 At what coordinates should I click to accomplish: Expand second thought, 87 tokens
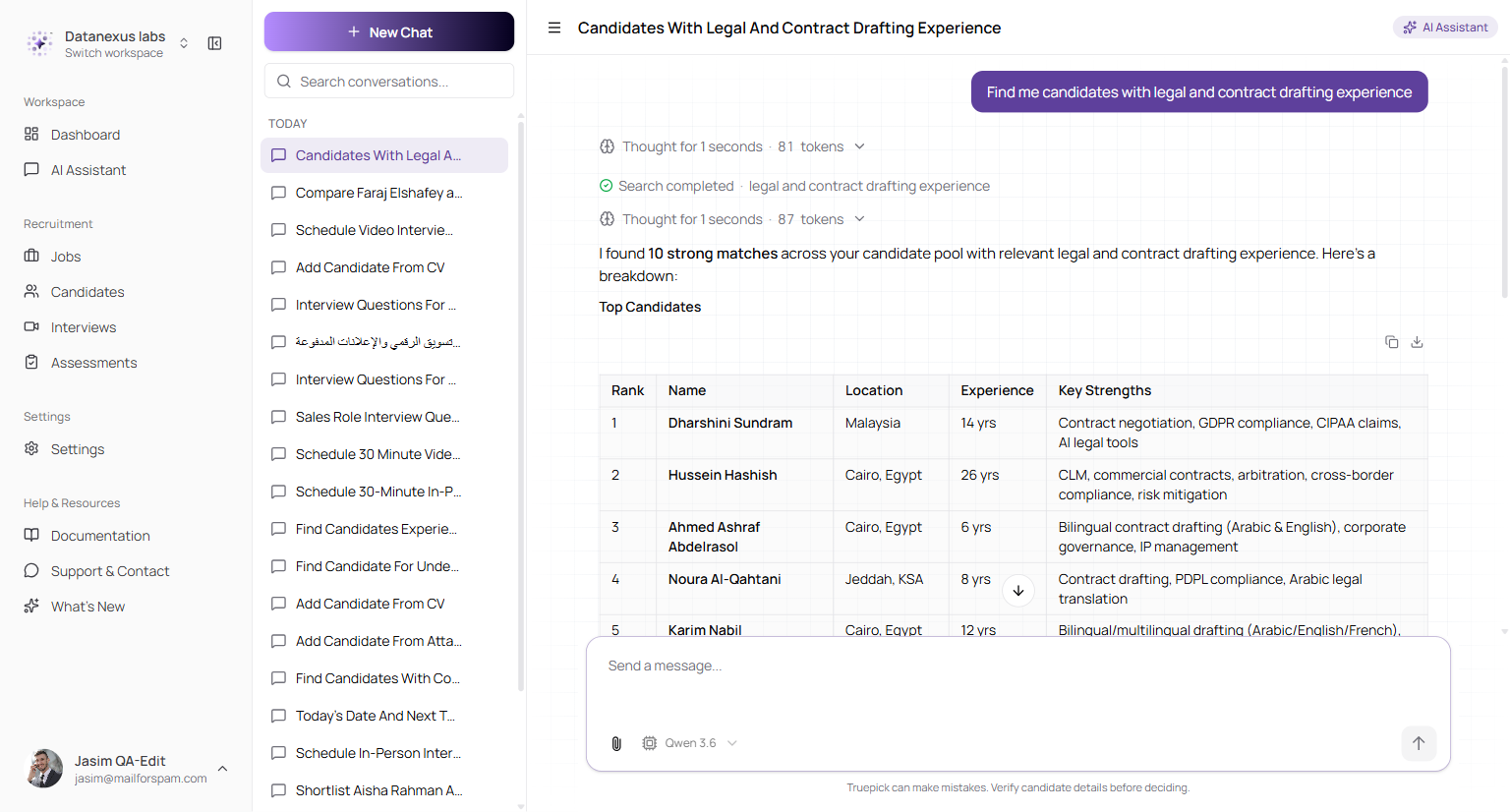(732, 219)
